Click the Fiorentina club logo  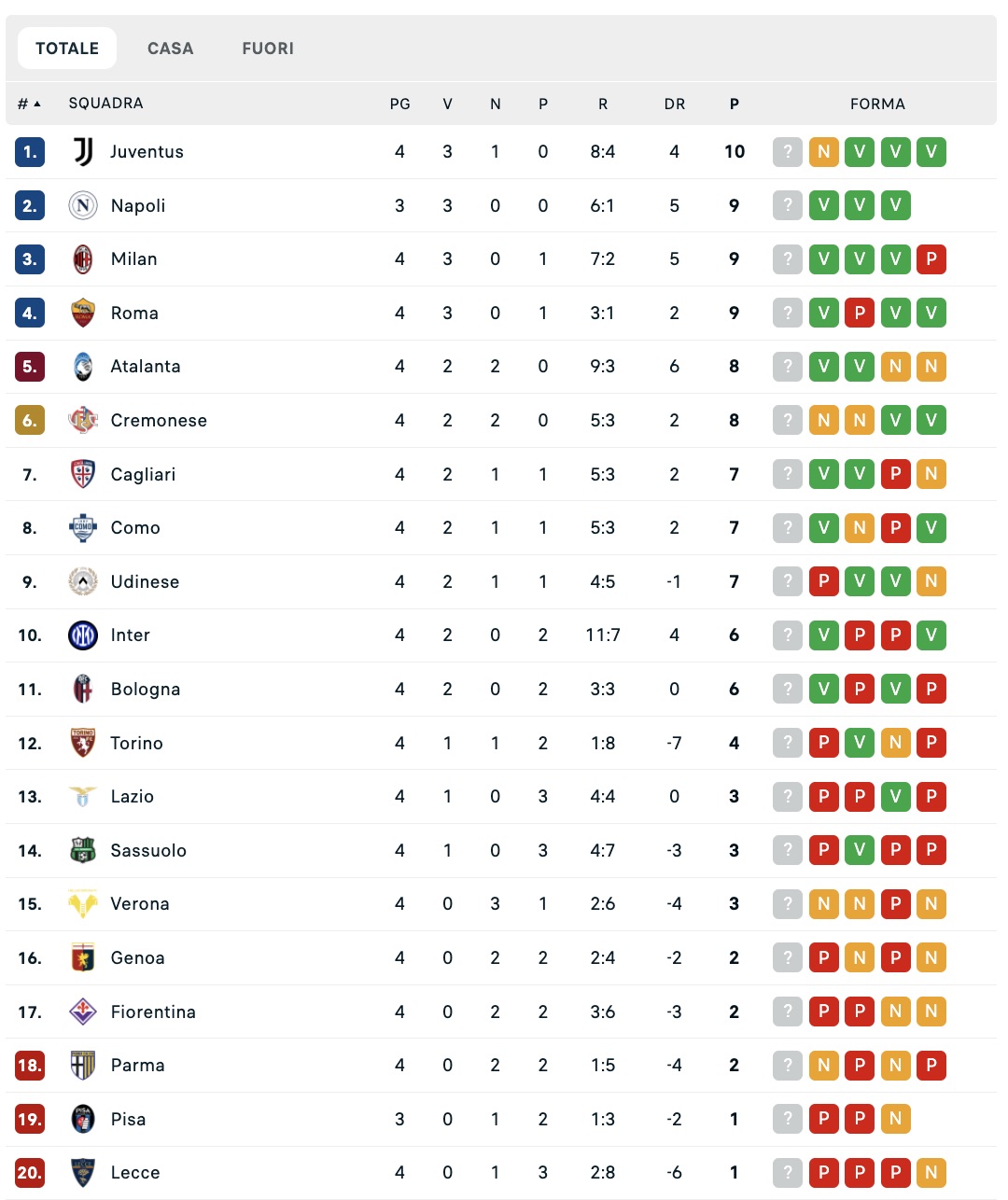tap(83, 1012)
